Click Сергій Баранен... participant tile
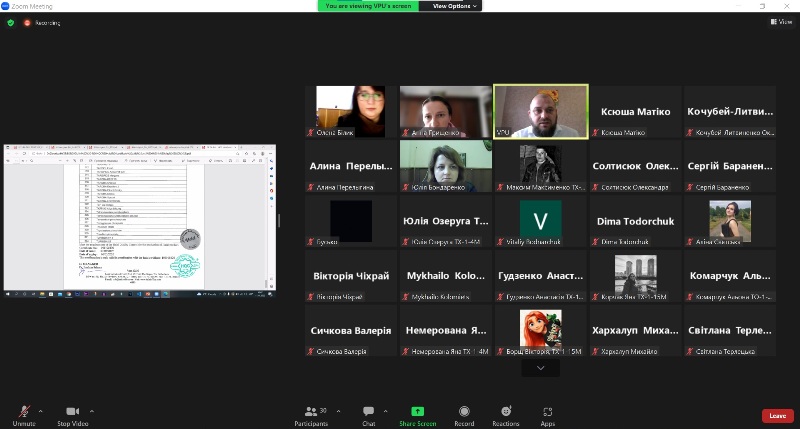 pyautogui.click(x=730, y=166)
